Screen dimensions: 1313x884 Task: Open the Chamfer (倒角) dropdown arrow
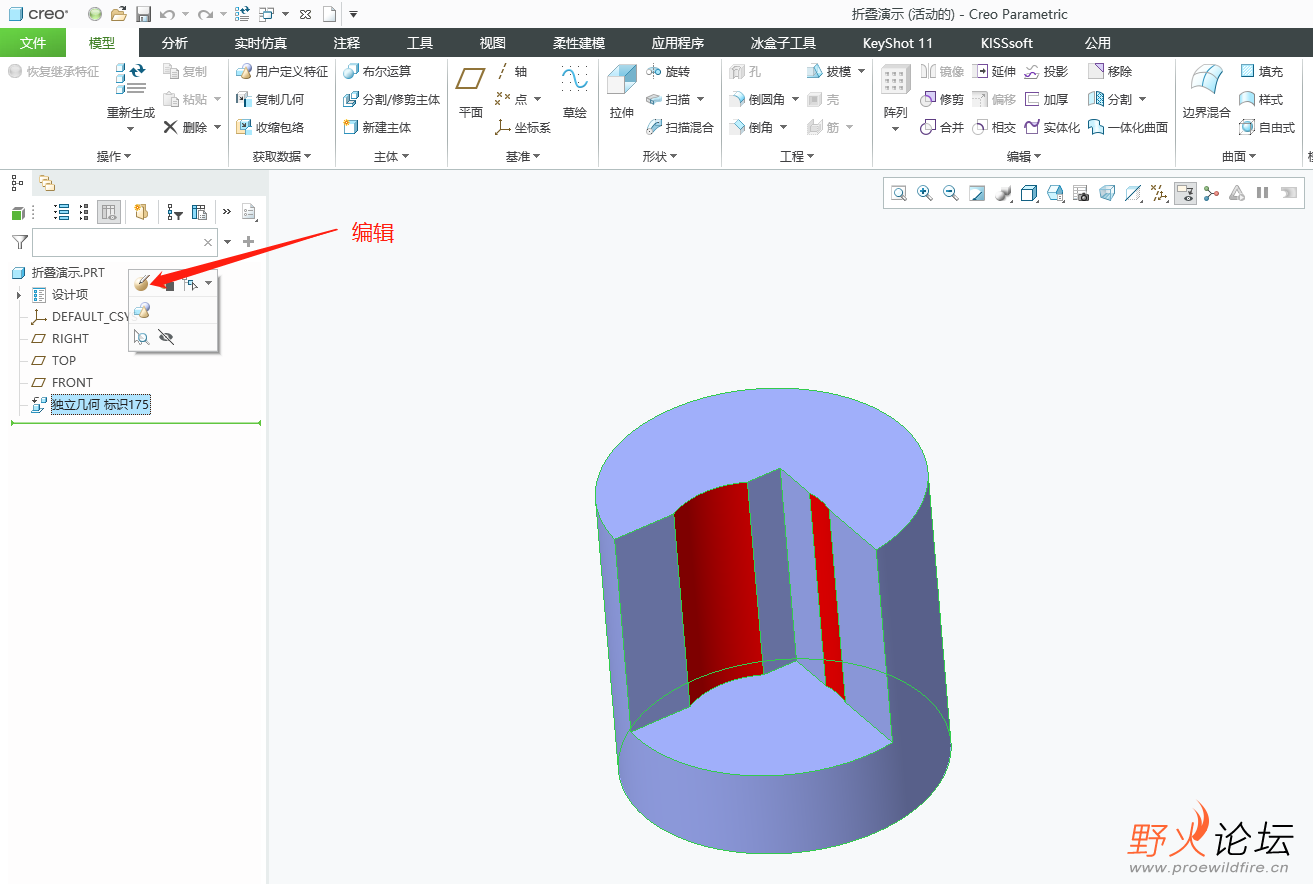[x=784, y=128]
